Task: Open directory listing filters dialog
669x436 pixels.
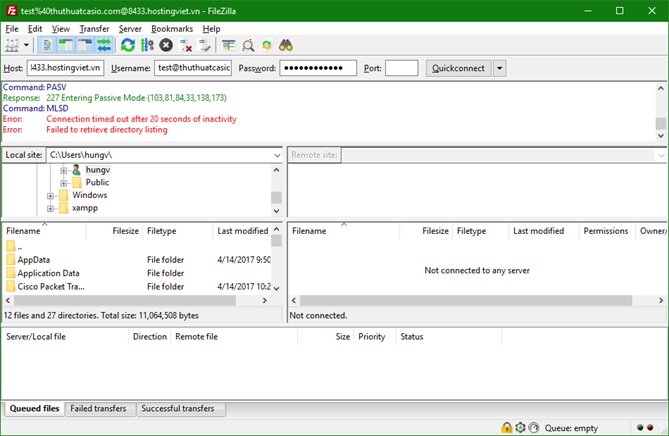Action: coord(229,45)
